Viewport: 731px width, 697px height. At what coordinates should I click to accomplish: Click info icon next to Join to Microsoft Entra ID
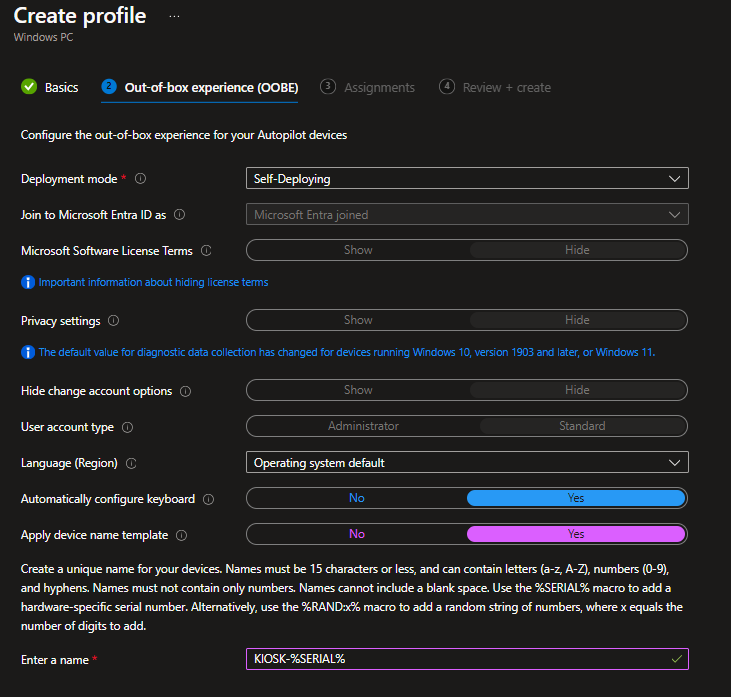coord(179,215)
